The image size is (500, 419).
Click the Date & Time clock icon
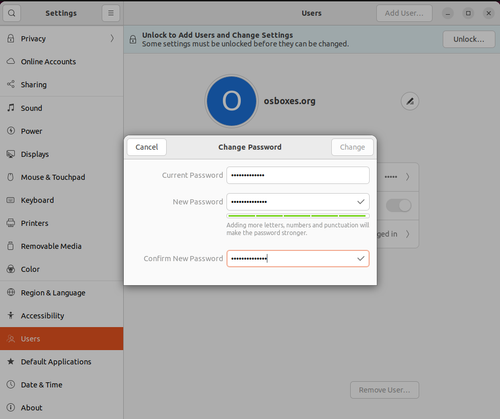[11, 384]
